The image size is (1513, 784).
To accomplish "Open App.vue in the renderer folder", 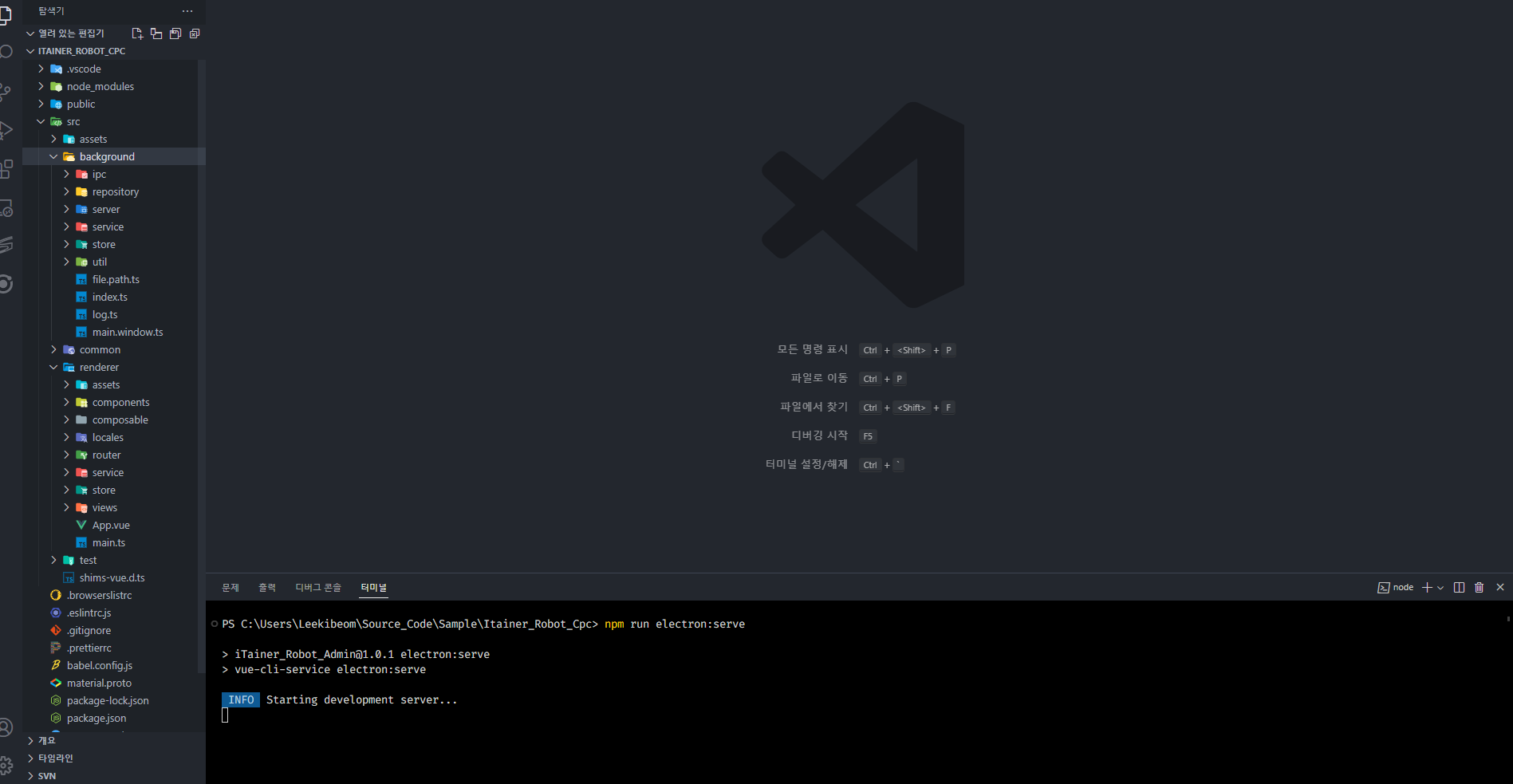I will tap(111, 526).
